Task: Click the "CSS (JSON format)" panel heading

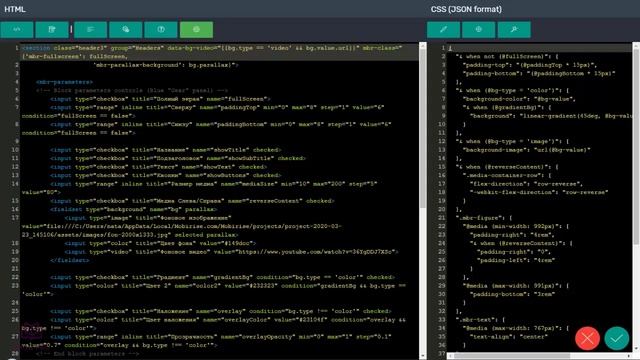Action: point(466,9)
